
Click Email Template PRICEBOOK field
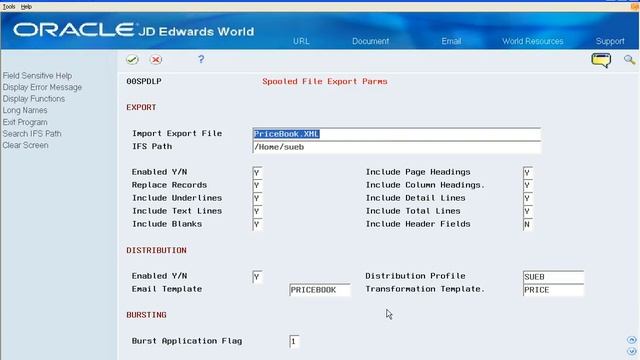click(x=320, y=290)
